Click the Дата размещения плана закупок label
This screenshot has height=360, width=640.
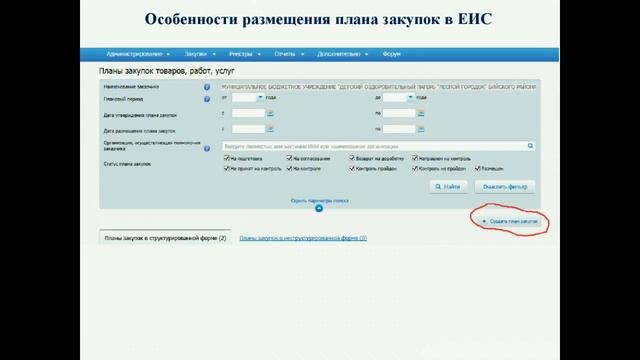point(140,131)
